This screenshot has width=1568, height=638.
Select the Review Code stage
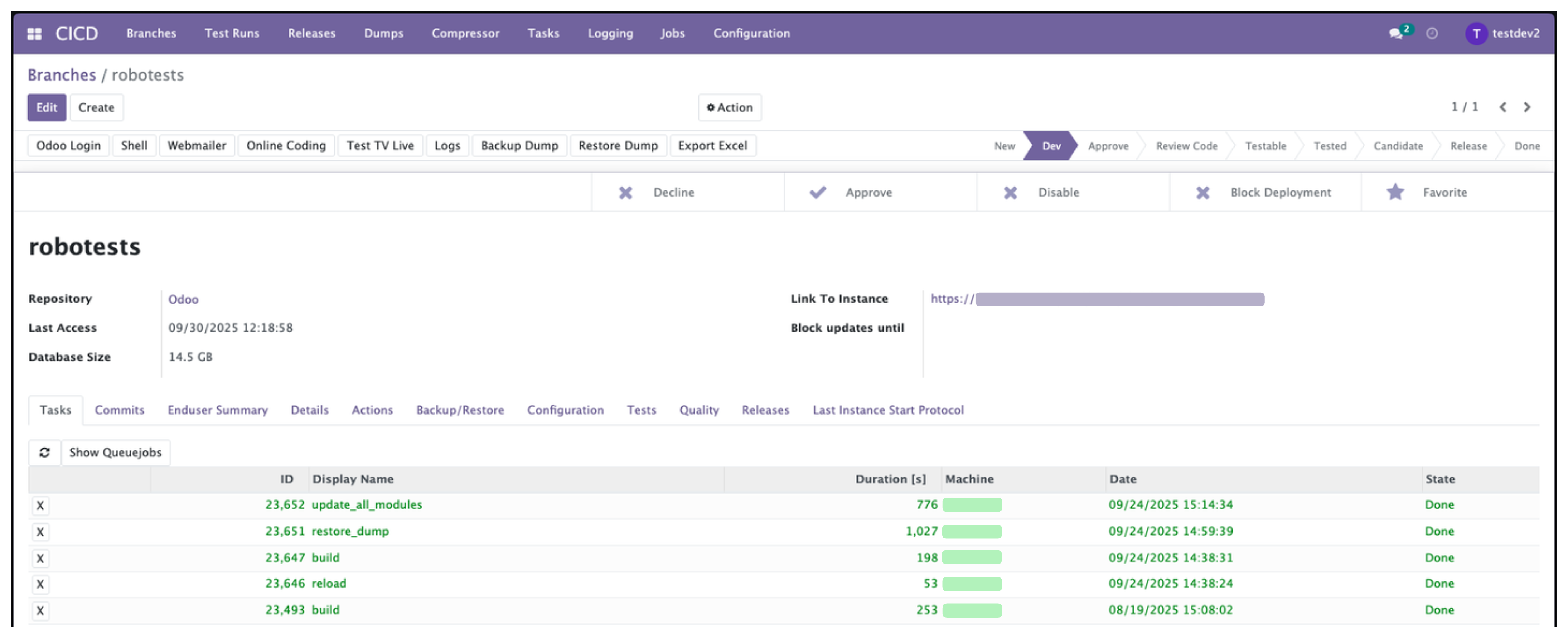[x=1186, y=146]
